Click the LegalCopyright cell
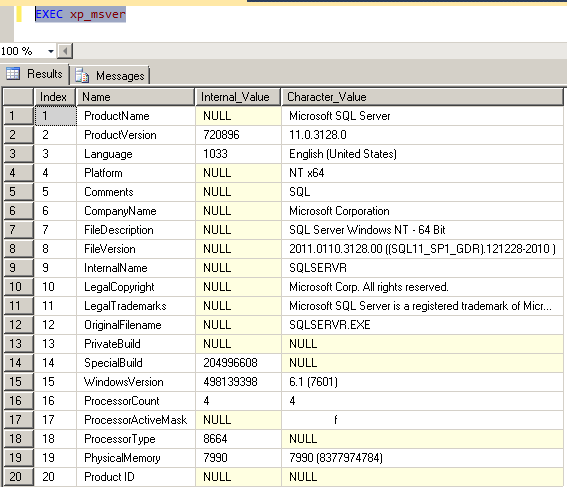Viewport: 567px width, 487px height. pyautogui.click(x=136, y=287)
